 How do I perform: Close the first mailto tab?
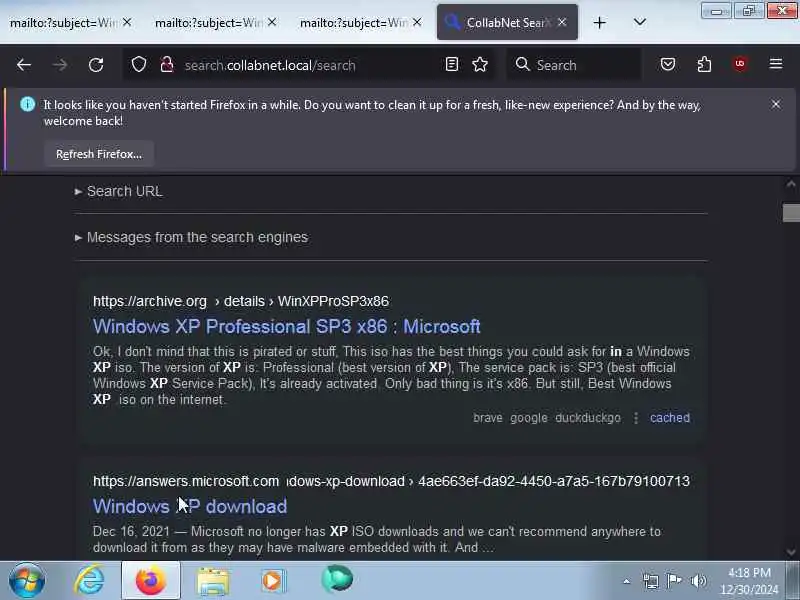tap(127, 22)
